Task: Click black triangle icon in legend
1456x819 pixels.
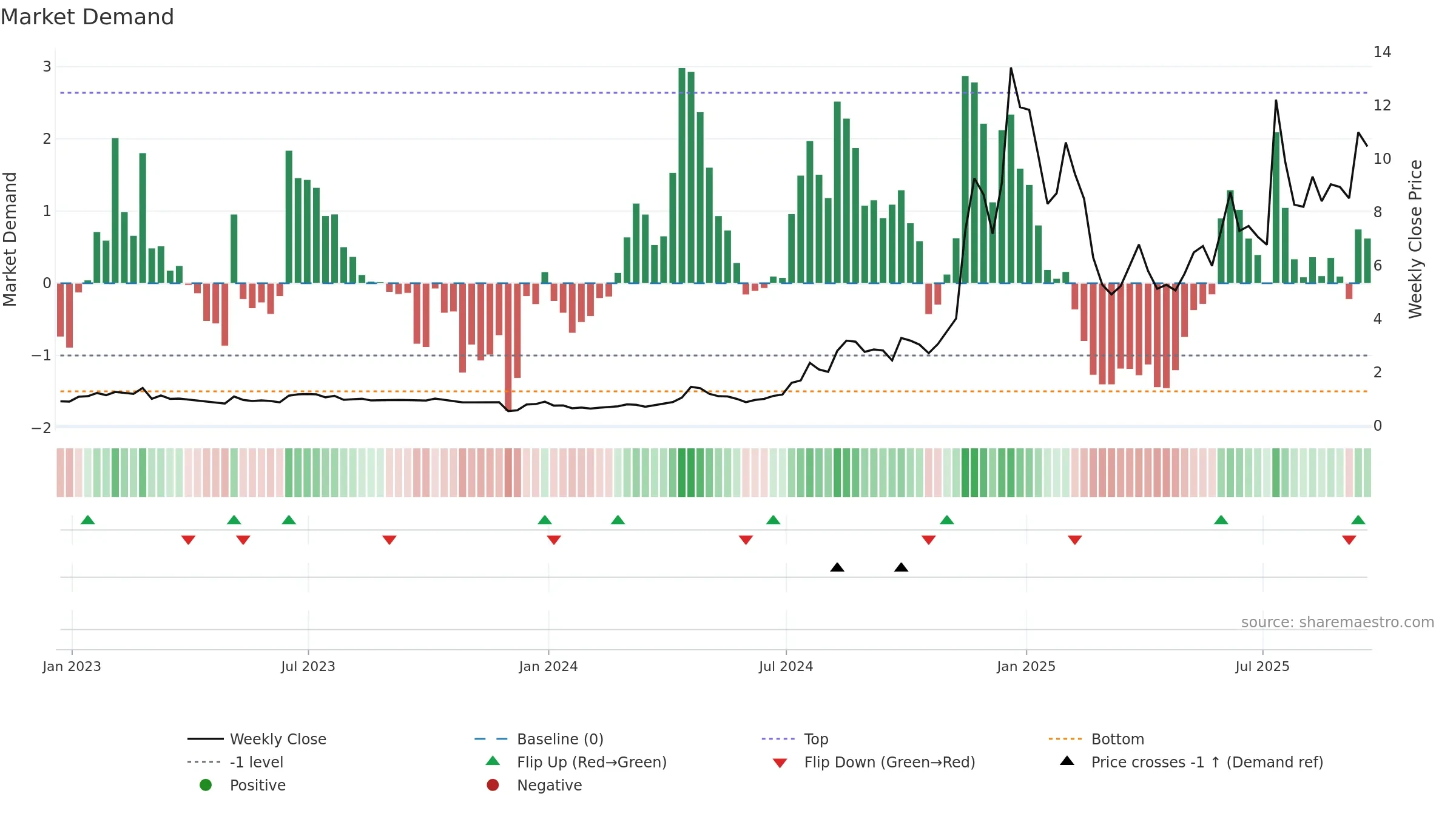Action: pyautogui.click(x=1067, y=761)
